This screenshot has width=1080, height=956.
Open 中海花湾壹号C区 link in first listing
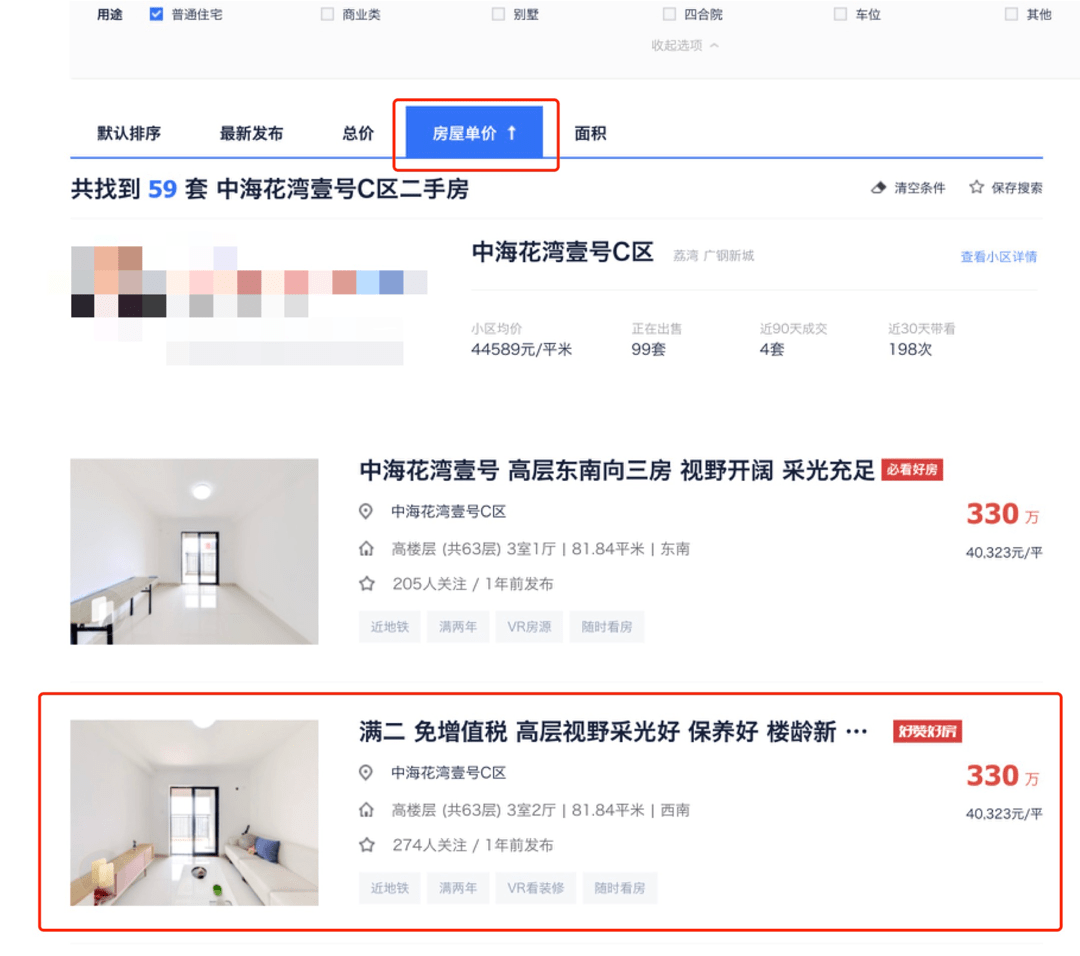pyautogui.click(x=448, y=512)
